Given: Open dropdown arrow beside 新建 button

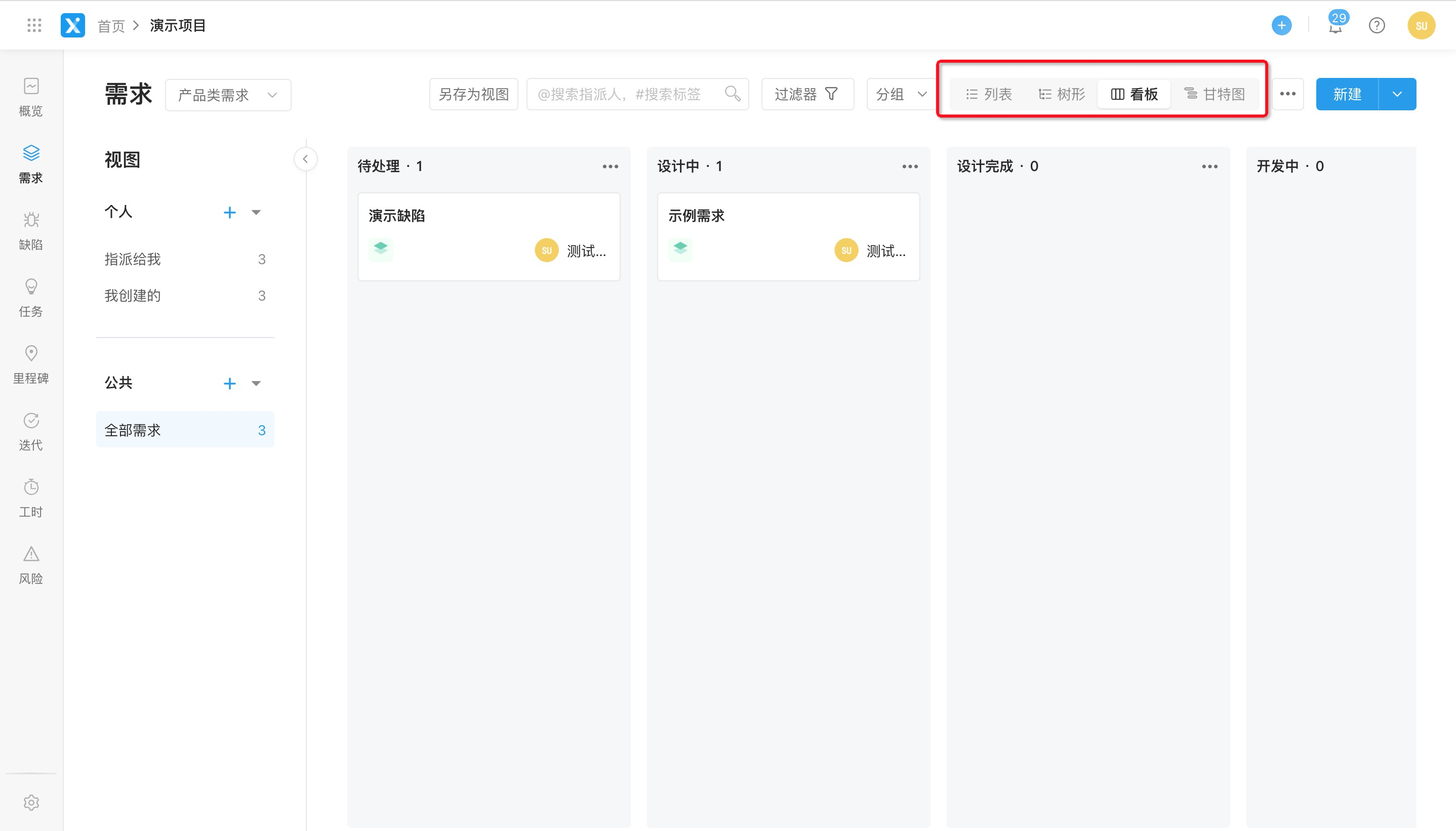Looking at the screenshot, I should (x=1397, y=94).
